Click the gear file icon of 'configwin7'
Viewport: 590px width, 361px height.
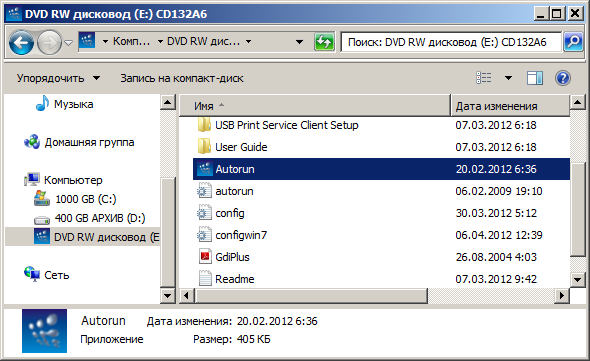(204, 235)
